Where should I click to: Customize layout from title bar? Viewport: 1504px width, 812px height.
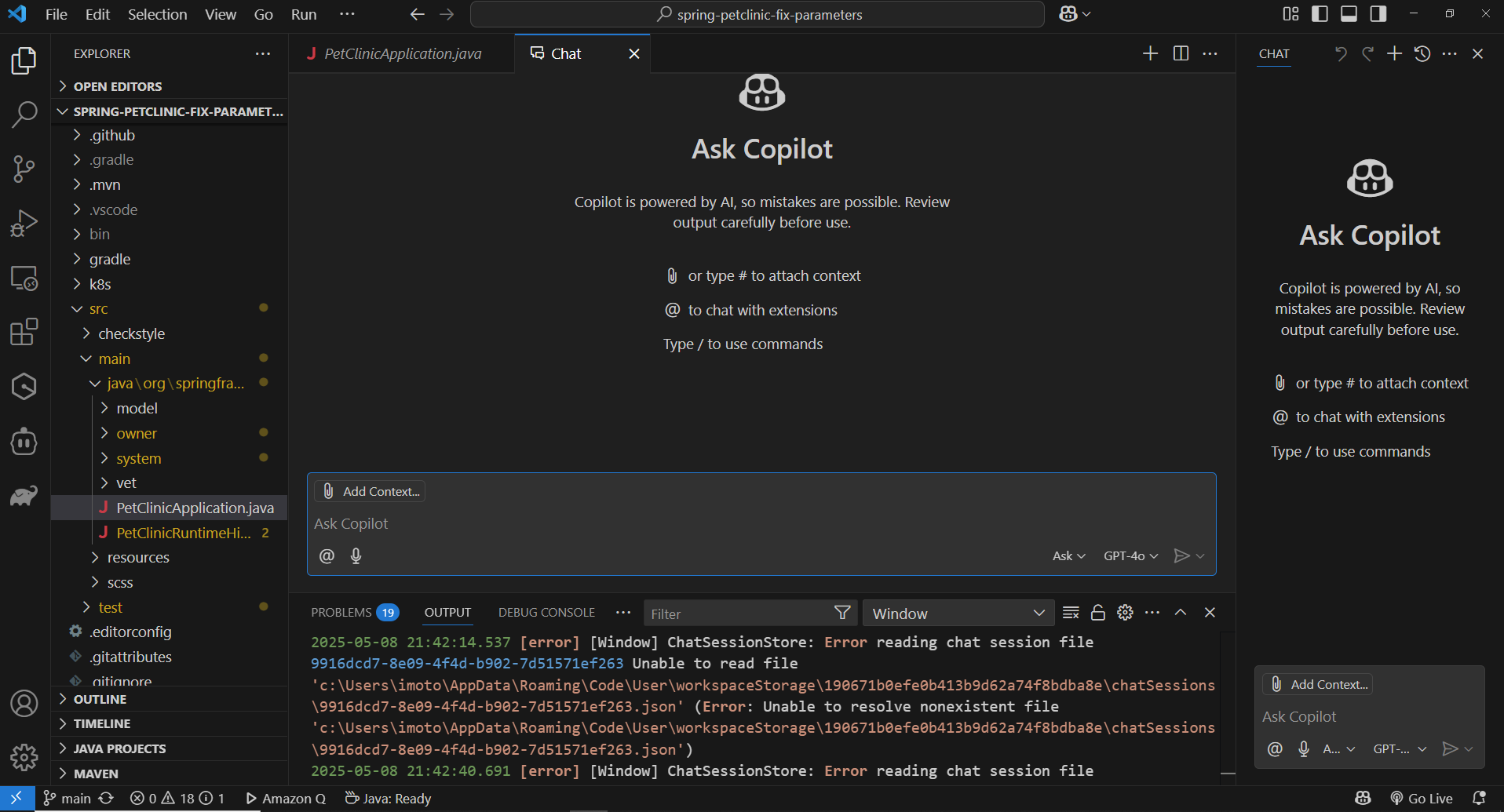(x=1290, y=14)
